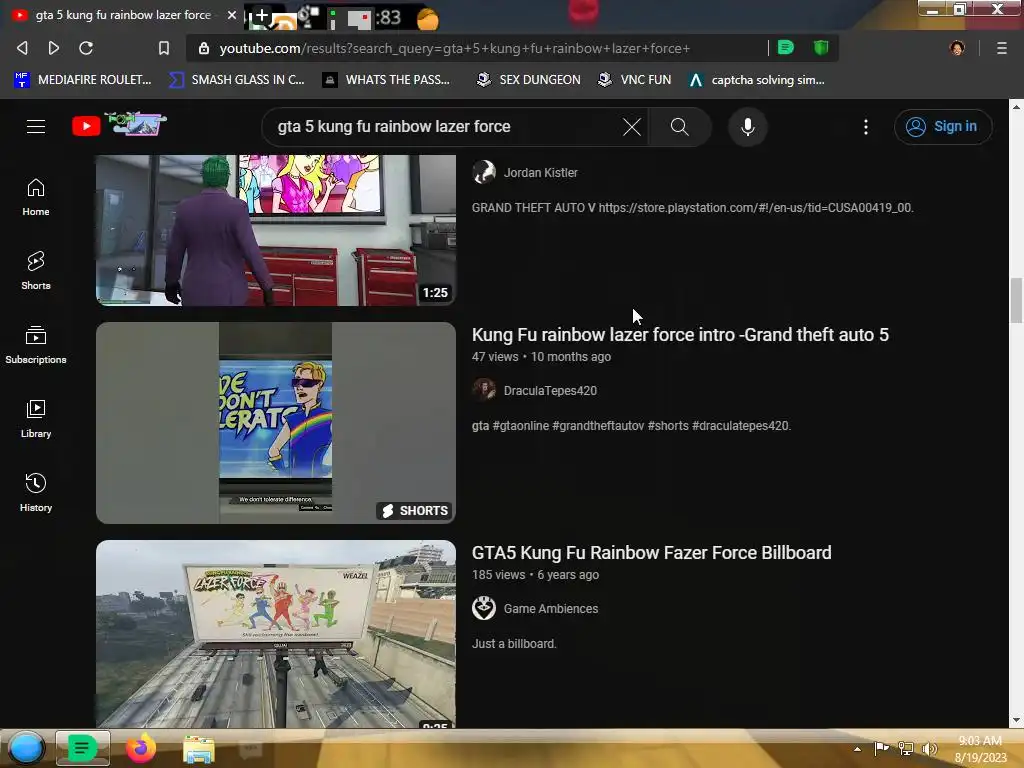Show hidden tray icons arrow

point(857,749)
